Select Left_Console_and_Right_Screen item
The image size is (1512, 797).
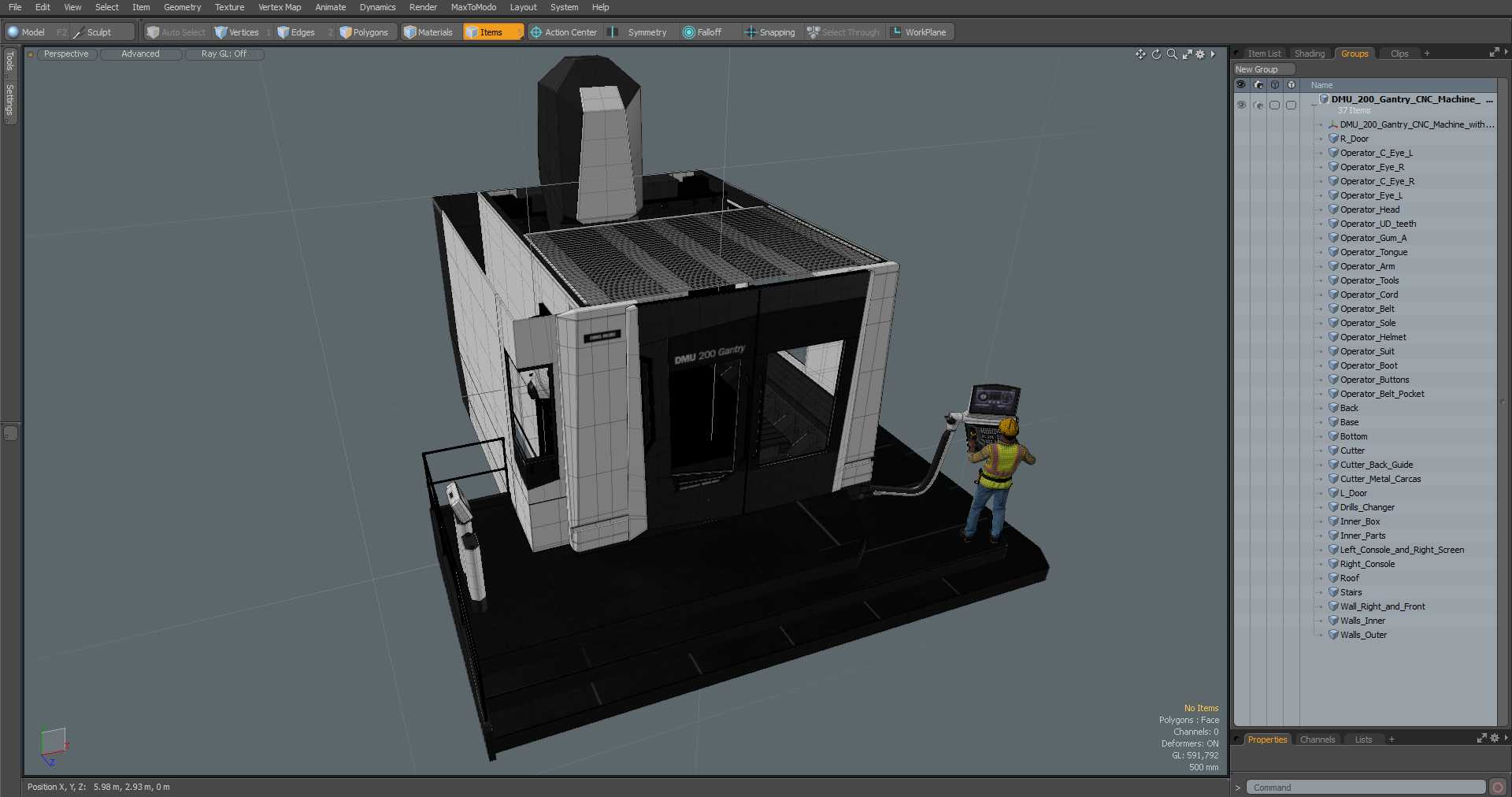coord(1402,550)
